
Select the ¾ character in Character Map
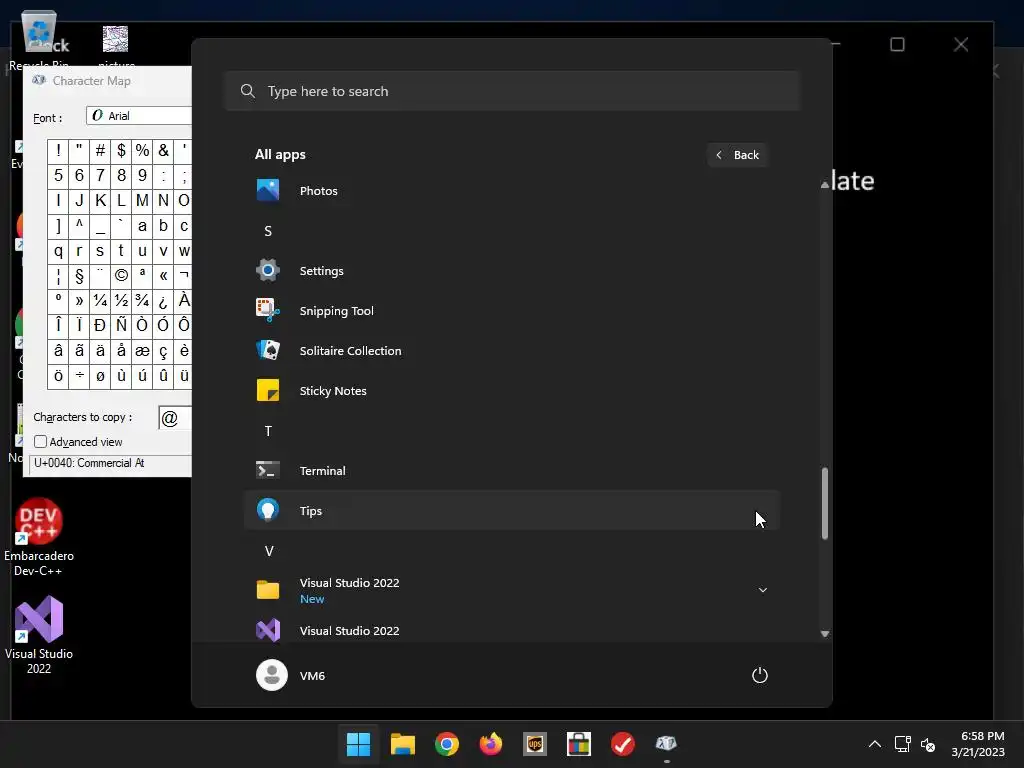pos(142,300)
